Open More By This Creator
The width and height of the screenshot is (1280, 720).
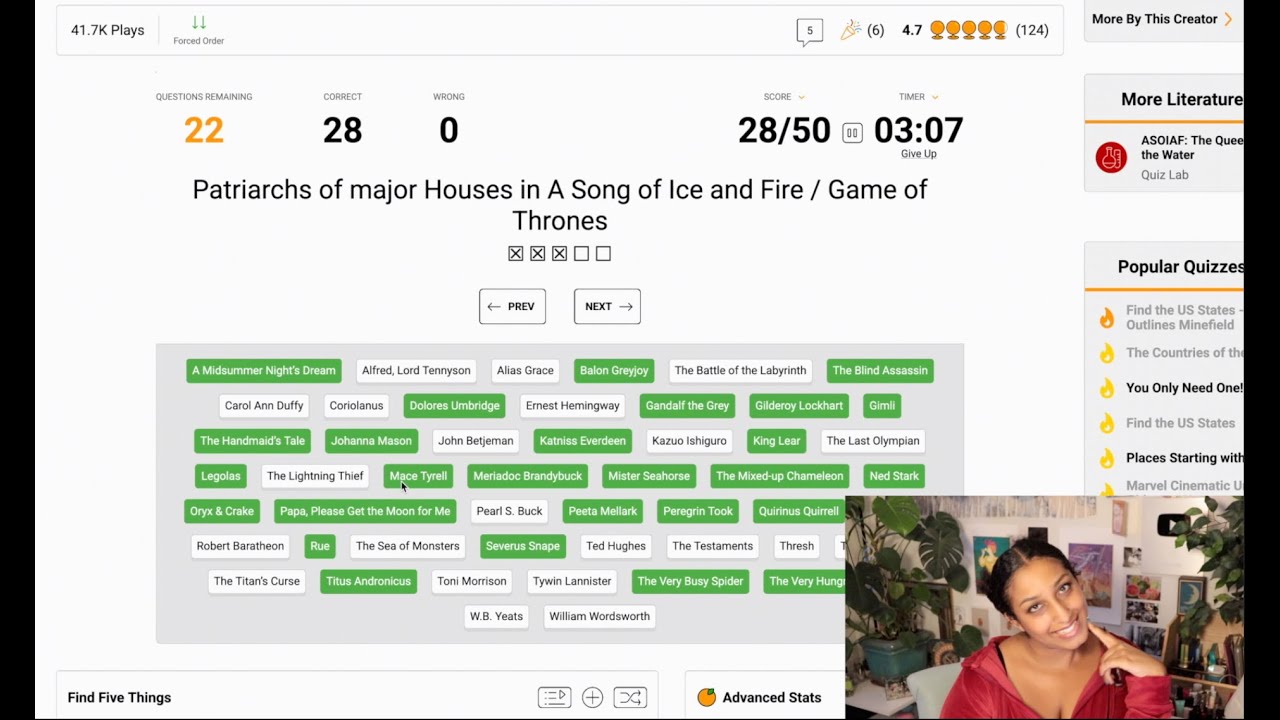tap(1154, 19)
